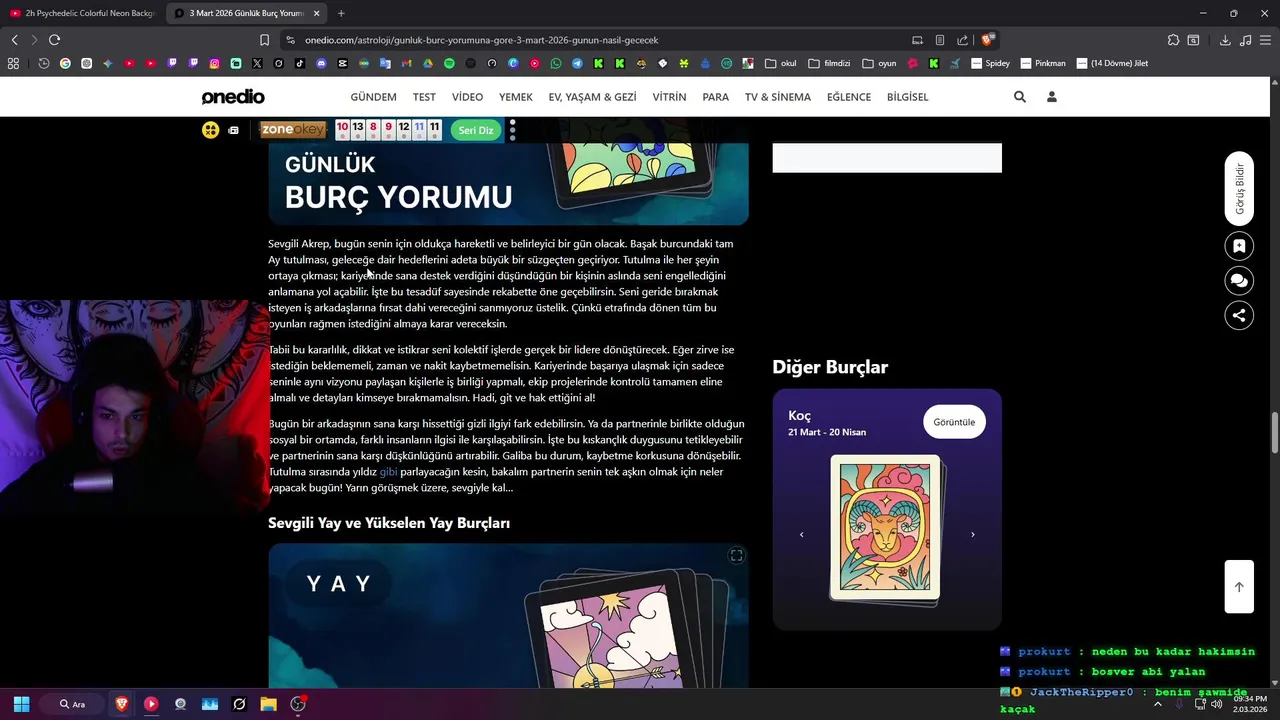Switch to the 2h Psychedelic Colorful Neon tab
1280x720 pixels.
[83, 13]
